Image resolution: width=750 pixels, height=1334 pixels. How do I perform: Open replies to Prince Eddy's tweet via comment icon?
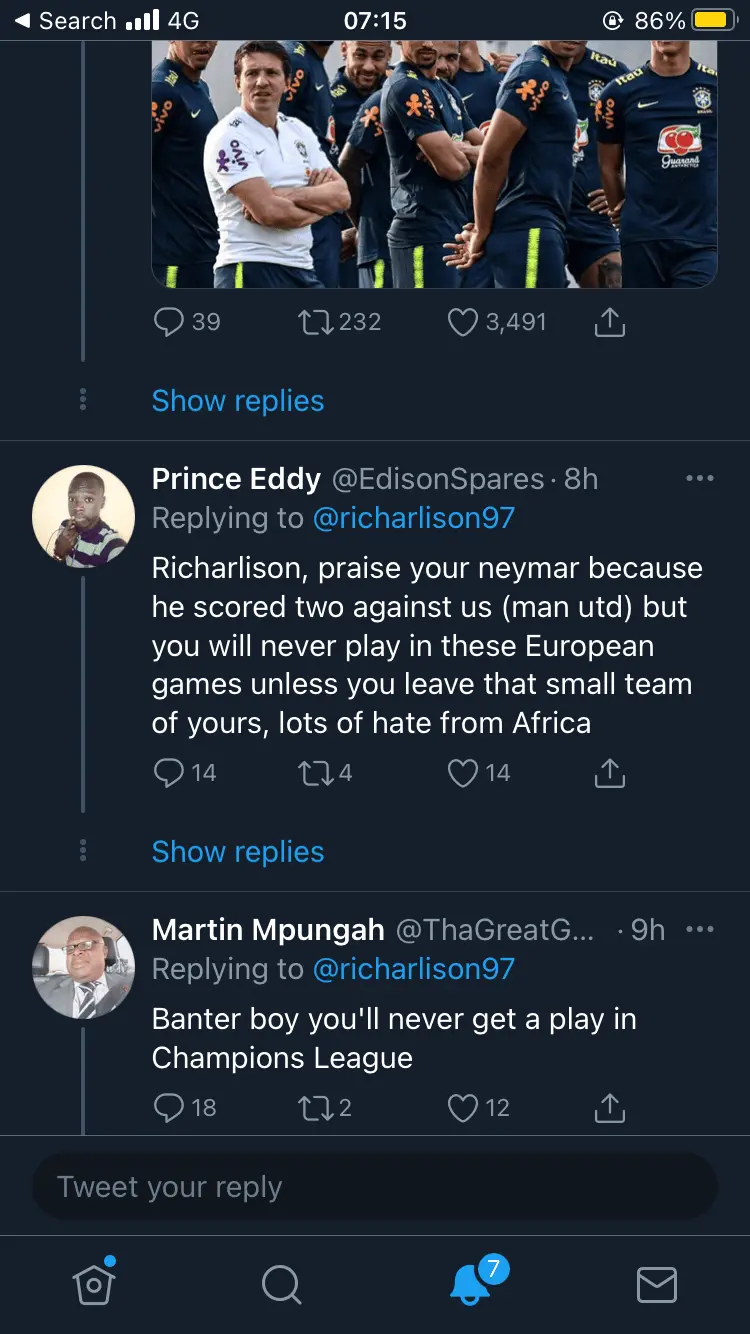pos(169,773)
